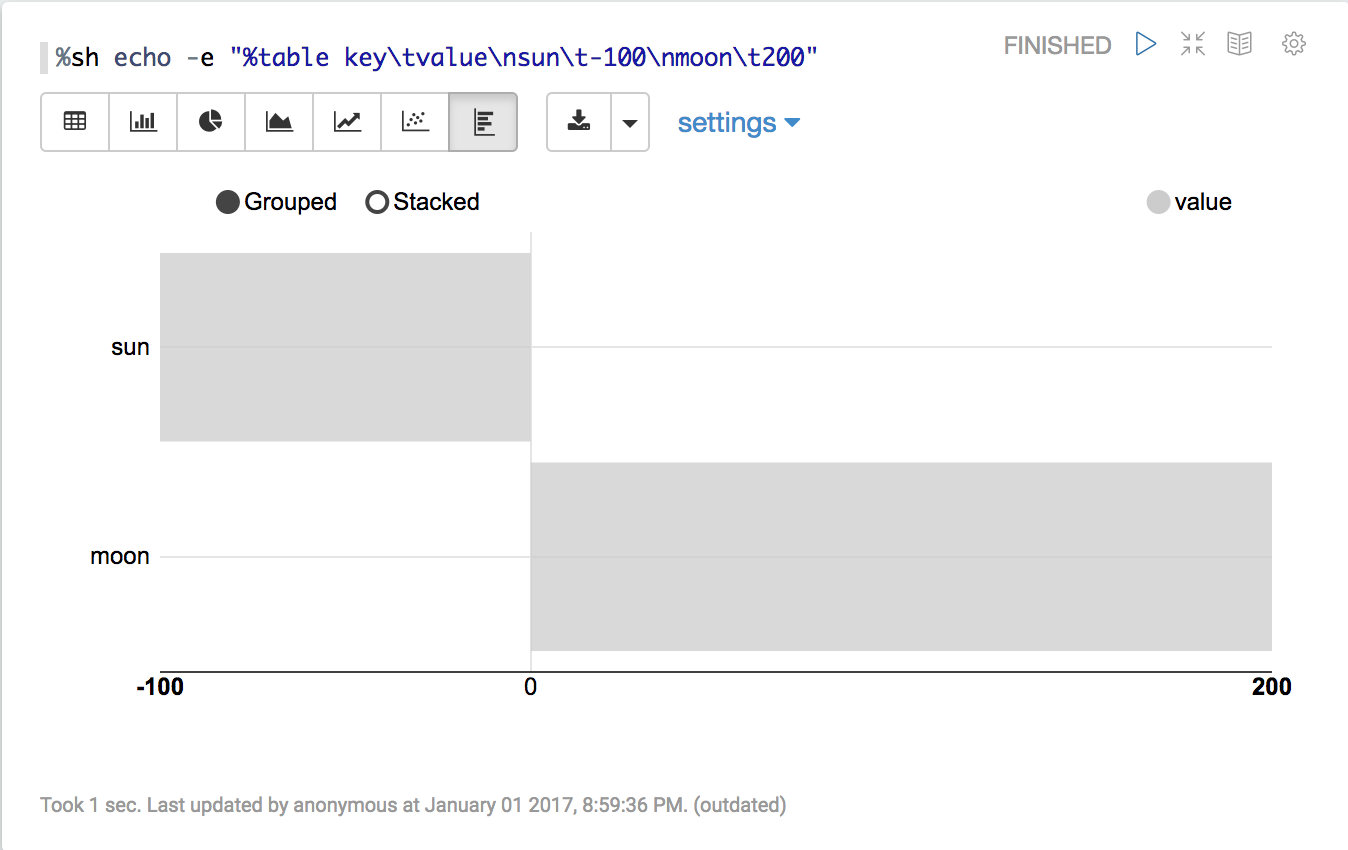
Task: Click the moon bar in the chart
Action: click(900, 556)
